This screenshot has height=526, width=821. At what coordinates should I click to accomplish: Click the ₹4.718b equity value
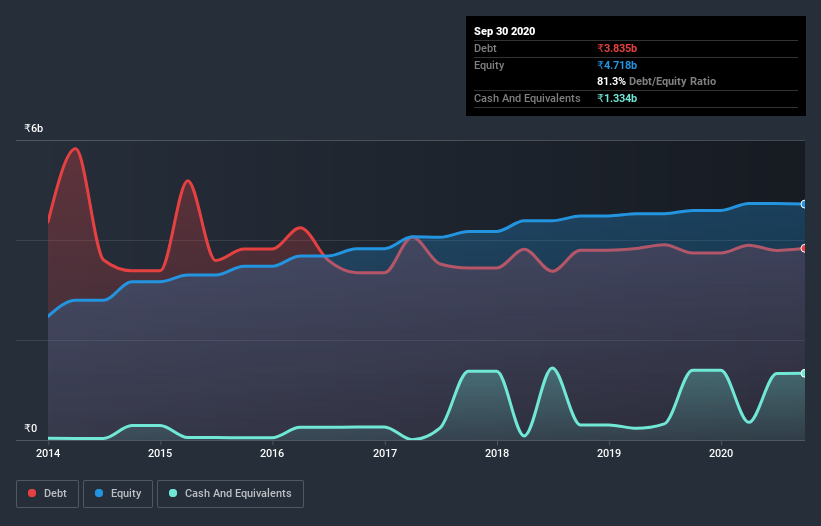(617, 65)
